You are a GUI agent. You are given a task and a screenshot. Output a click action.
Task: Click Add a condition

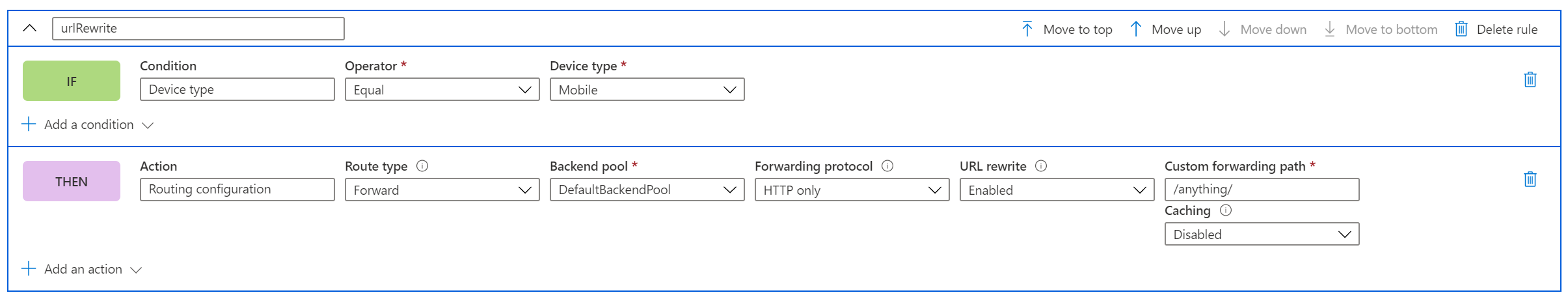tap(88, 125)
